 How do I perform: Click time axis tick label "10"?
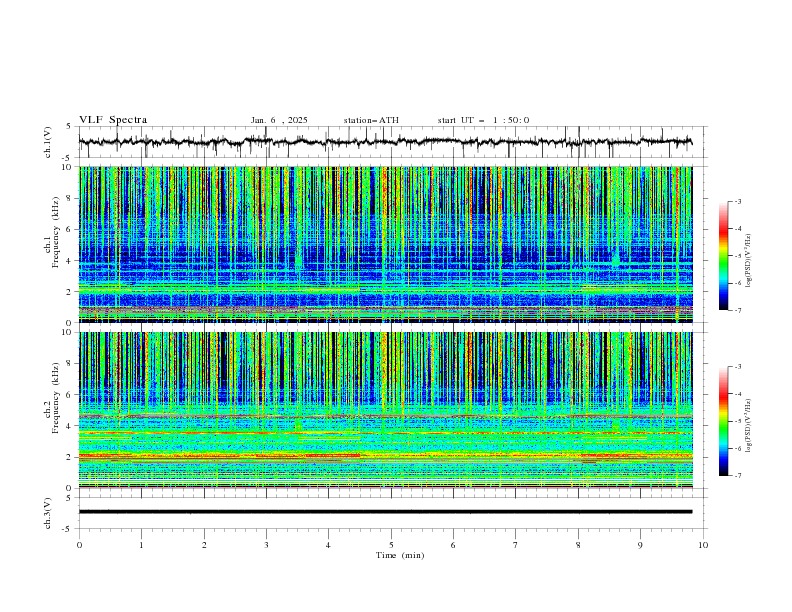[703, 545]
